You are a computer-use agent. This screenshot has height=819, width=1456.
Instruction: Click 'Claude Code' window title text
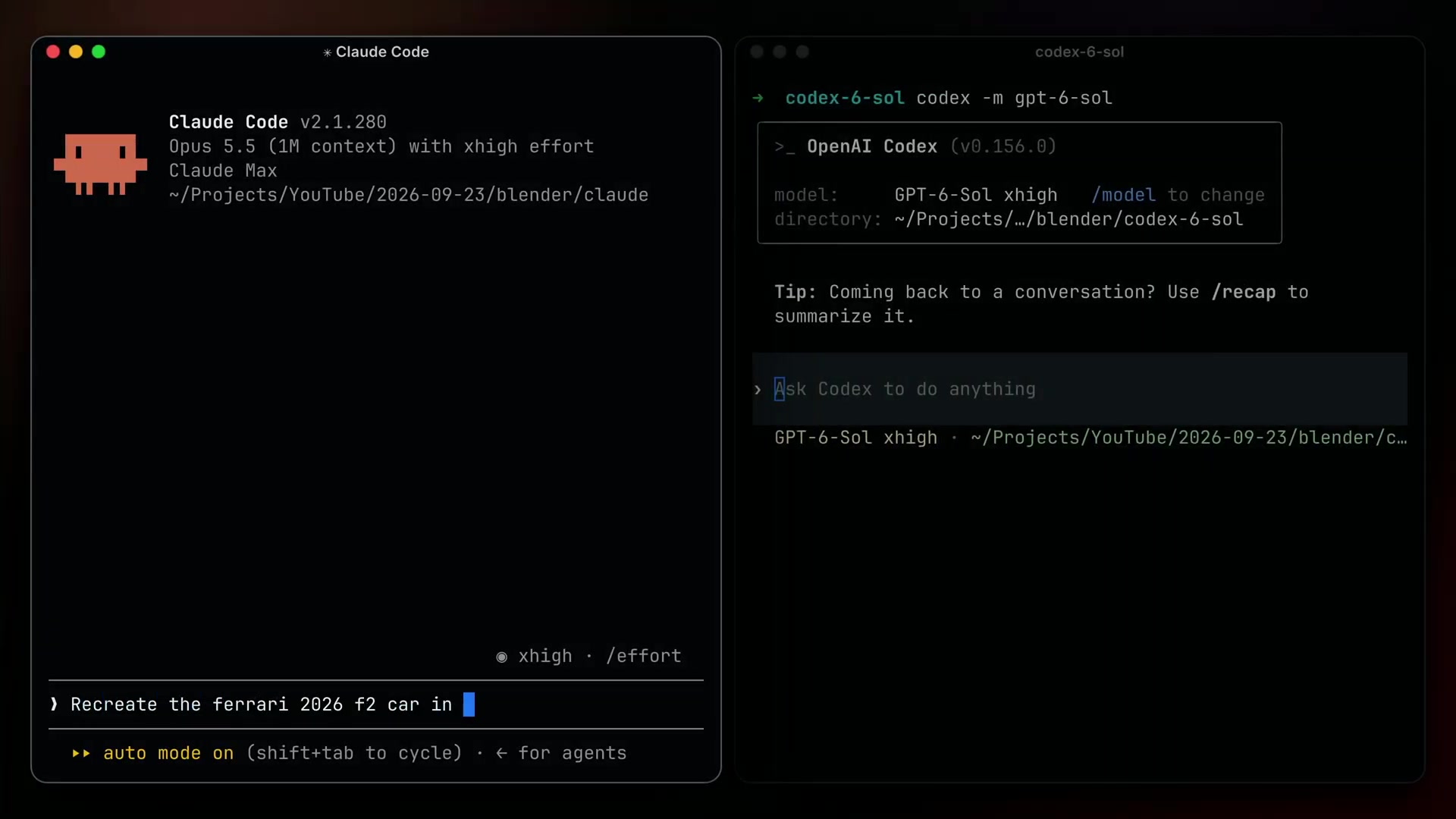point(382,52)
